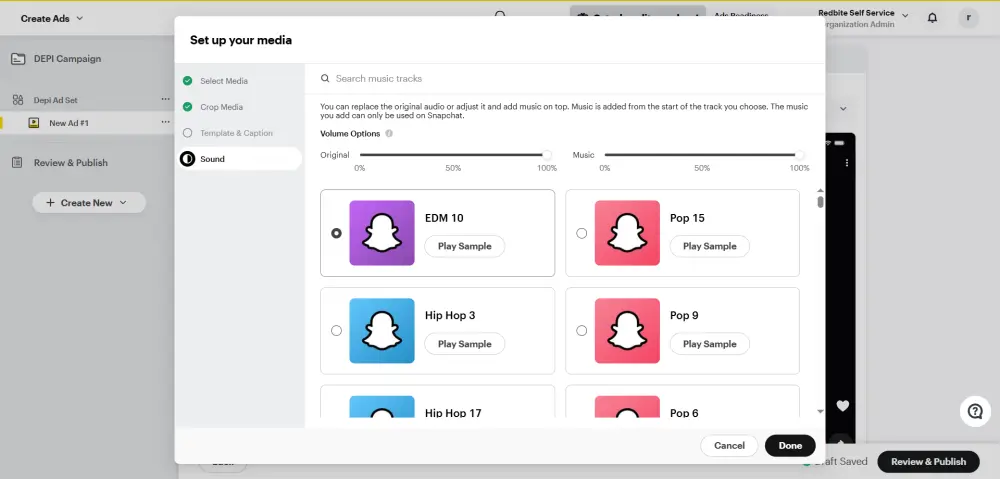
Task: Click the top bar search icon
Action: (x=500, y=14)
